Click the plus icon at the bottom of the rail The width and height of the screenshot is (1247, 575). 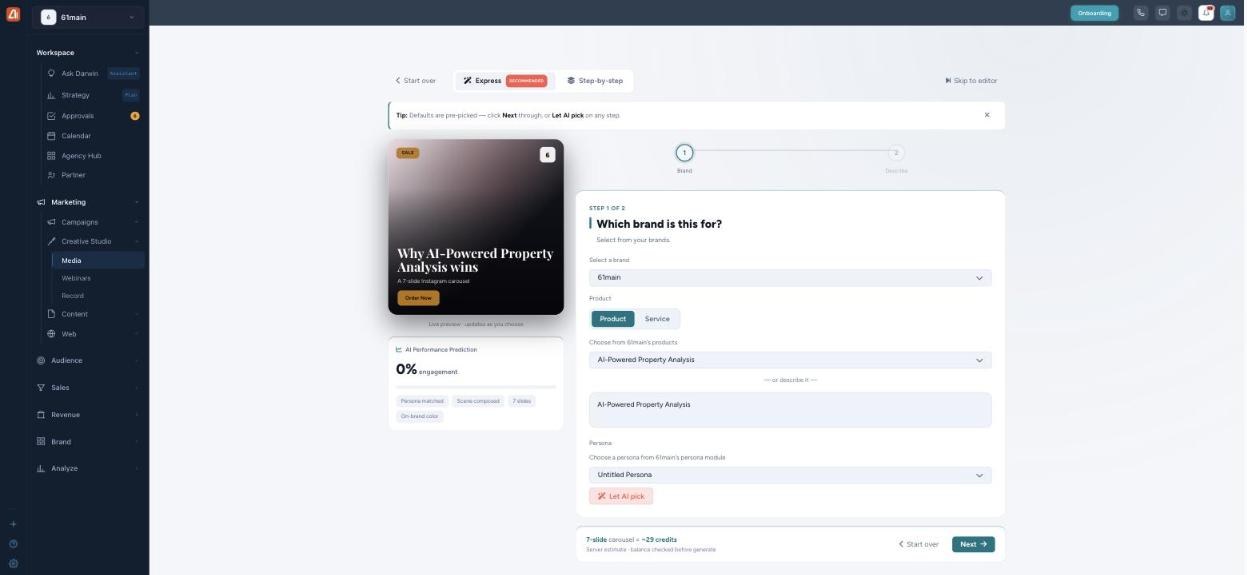point(13,524)
